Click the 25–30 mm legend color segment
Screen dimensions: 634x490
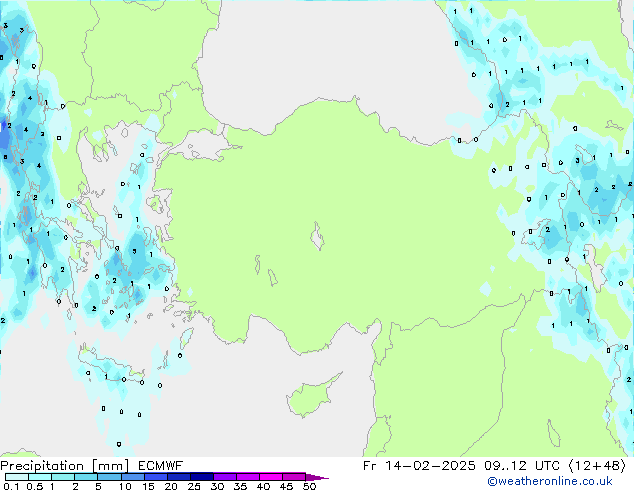coord(202,477)
